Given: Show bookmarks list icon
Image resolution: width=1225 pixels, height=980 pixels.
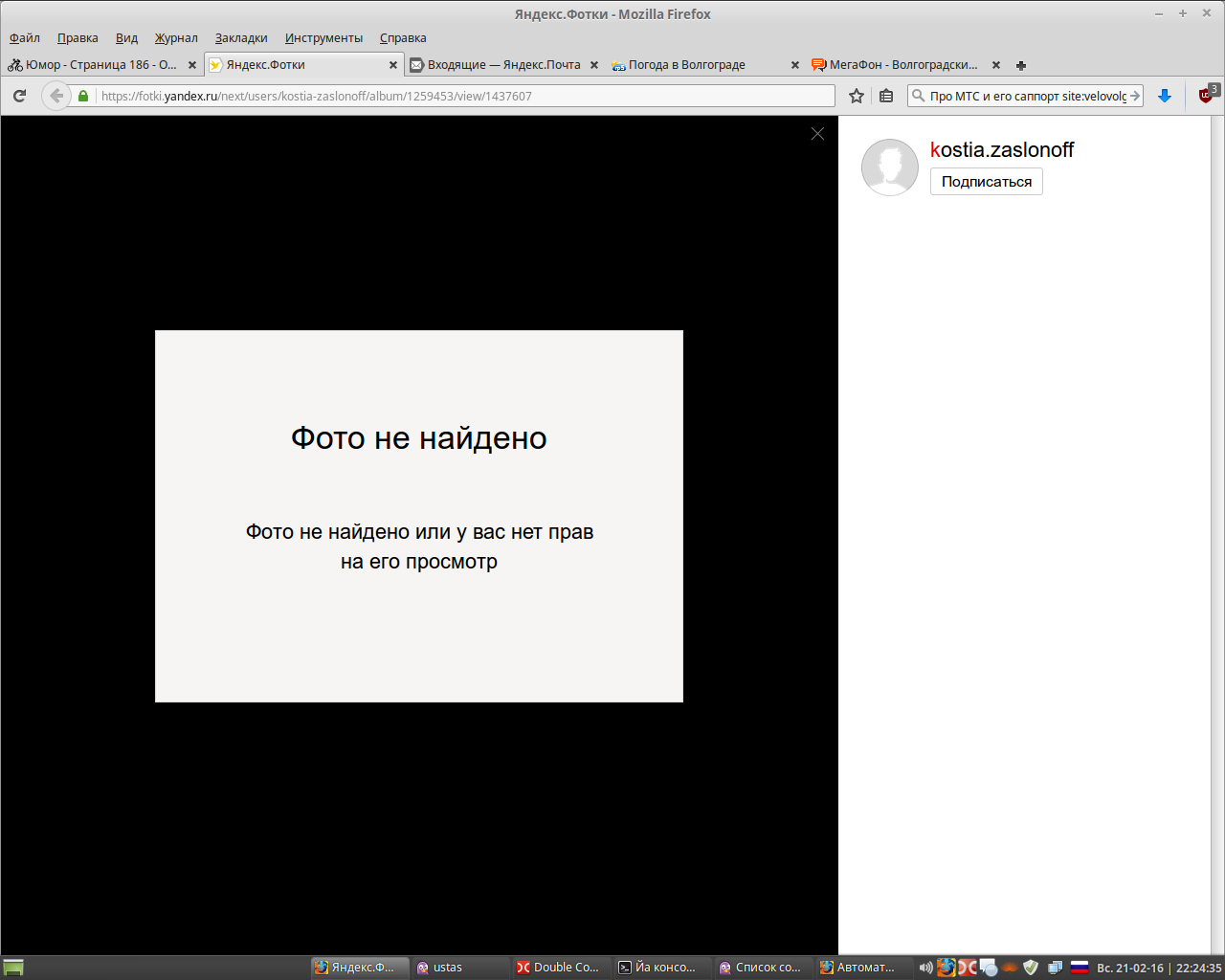Looking at the screenshot, I should pyautogui.click(x=886, y=96).
